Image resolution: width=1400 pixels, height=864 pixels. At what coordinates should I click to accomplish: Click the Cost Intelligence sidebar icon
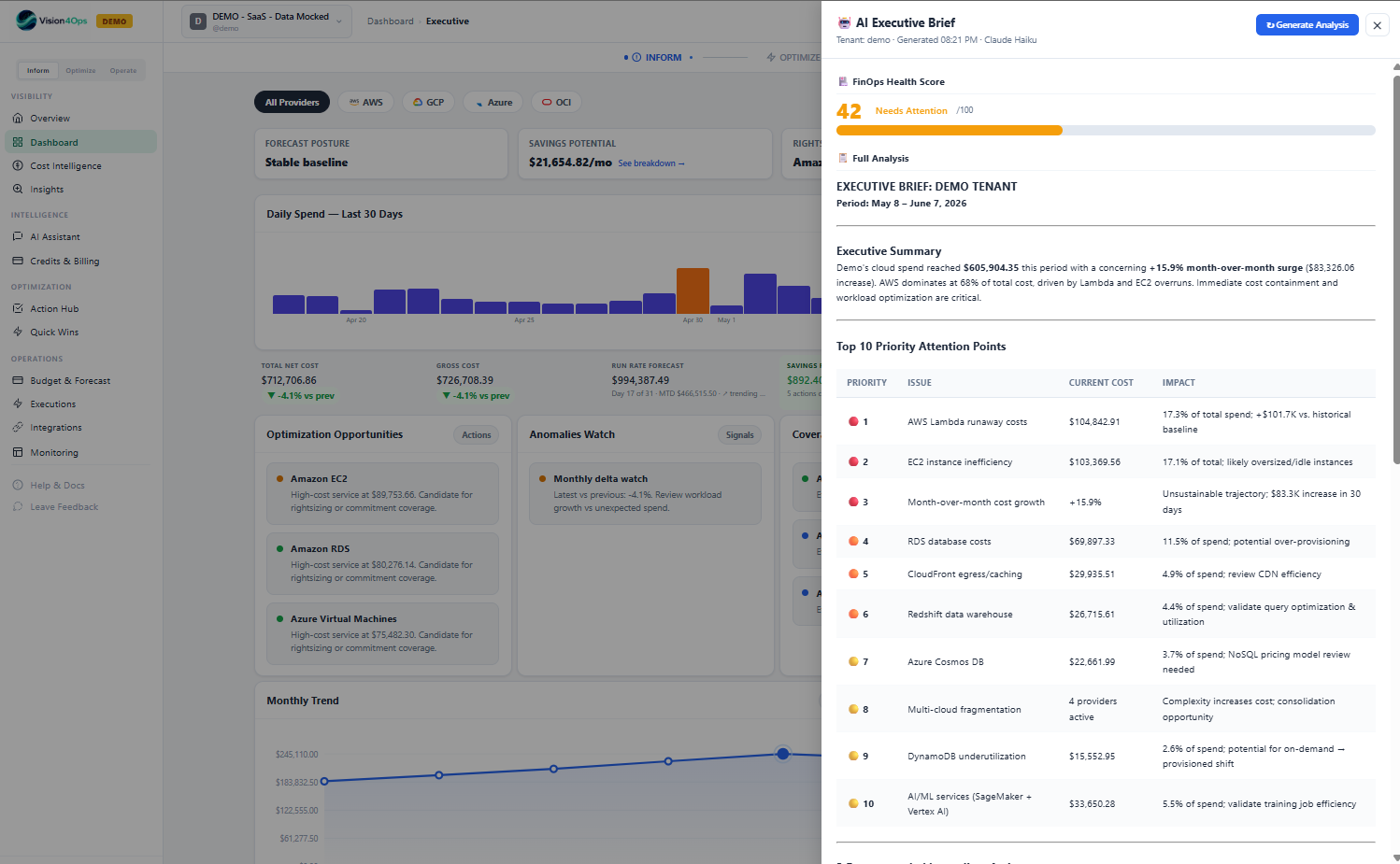point(18,166)
